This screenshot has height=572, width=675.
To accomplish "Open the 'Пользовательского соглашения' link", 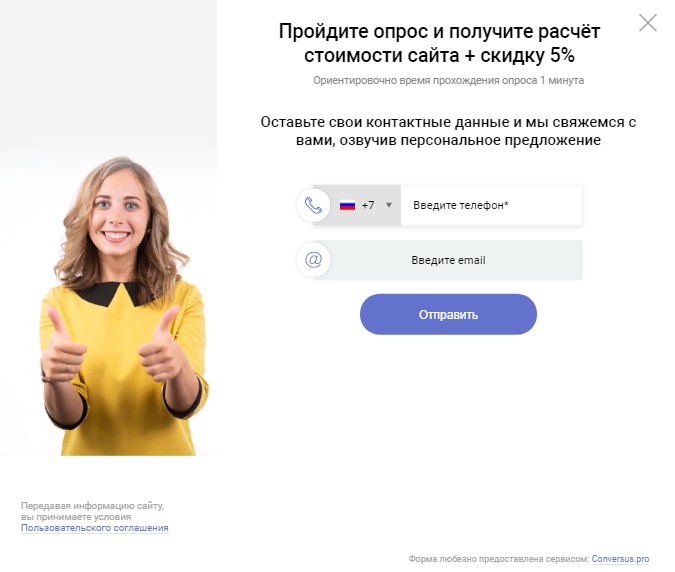I will [x=95, y=528].
